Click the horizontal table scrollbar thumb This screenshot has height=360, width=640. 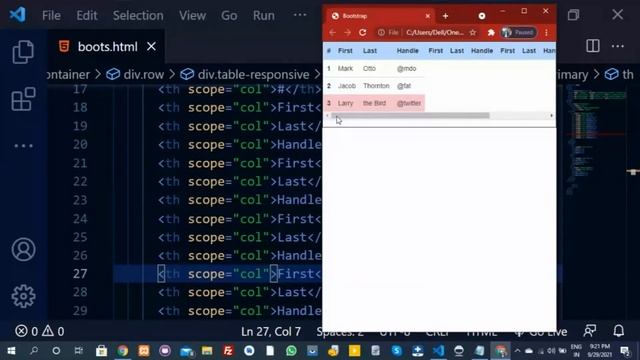pyautogui.click(x=412, y=116)
